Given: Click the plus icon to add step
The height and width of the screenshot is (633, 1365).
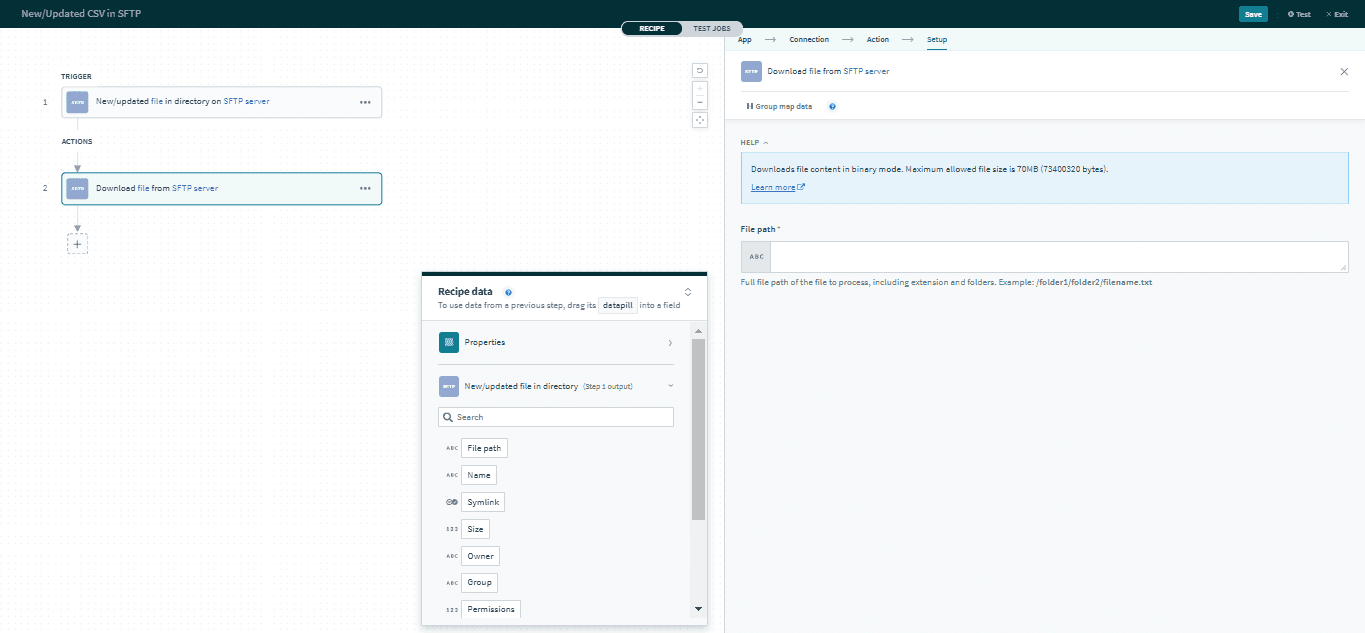Looking at the screenshot, I should coord(77,243).
